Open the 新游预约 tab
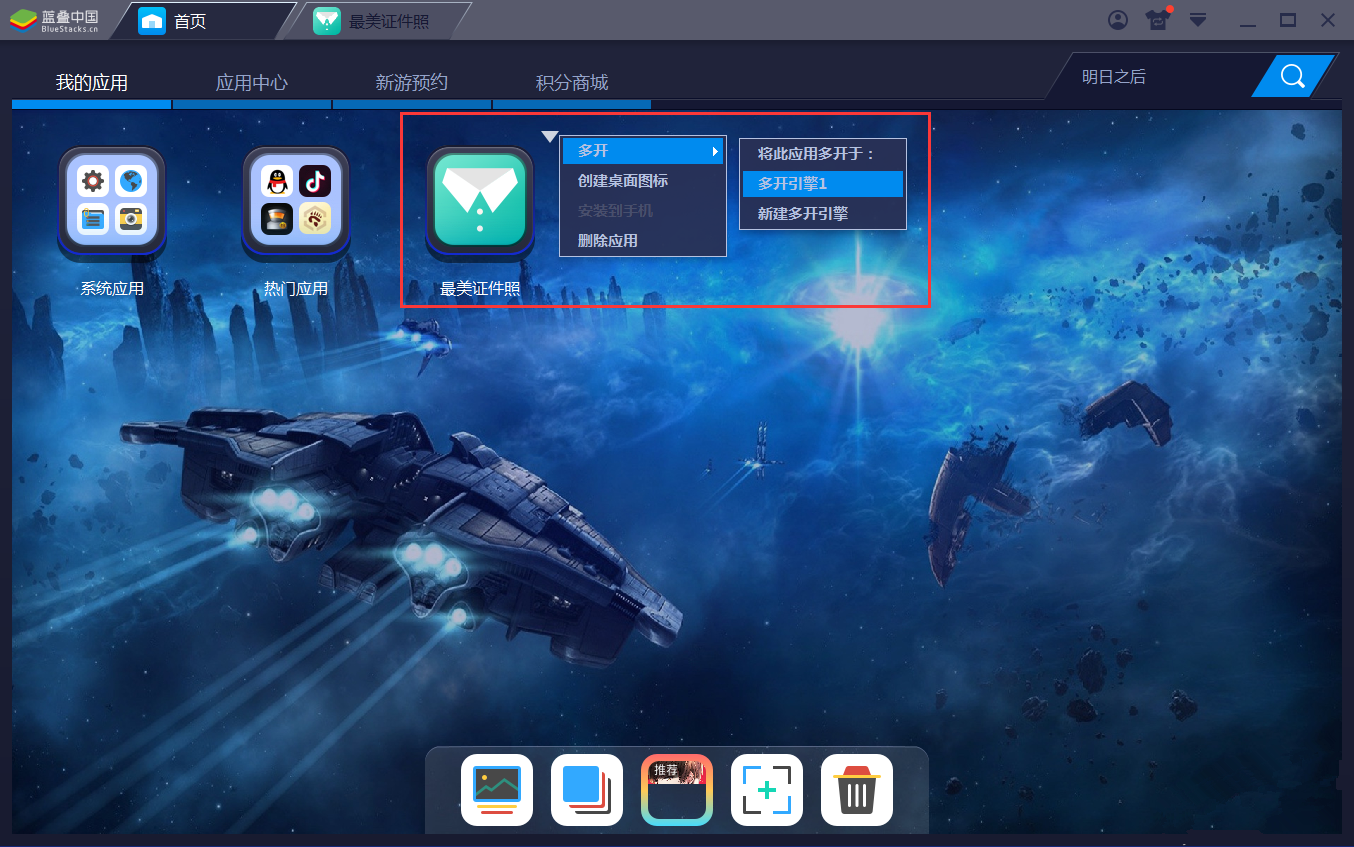Screen dimensions: 1354x847 (x=412, y=83)
